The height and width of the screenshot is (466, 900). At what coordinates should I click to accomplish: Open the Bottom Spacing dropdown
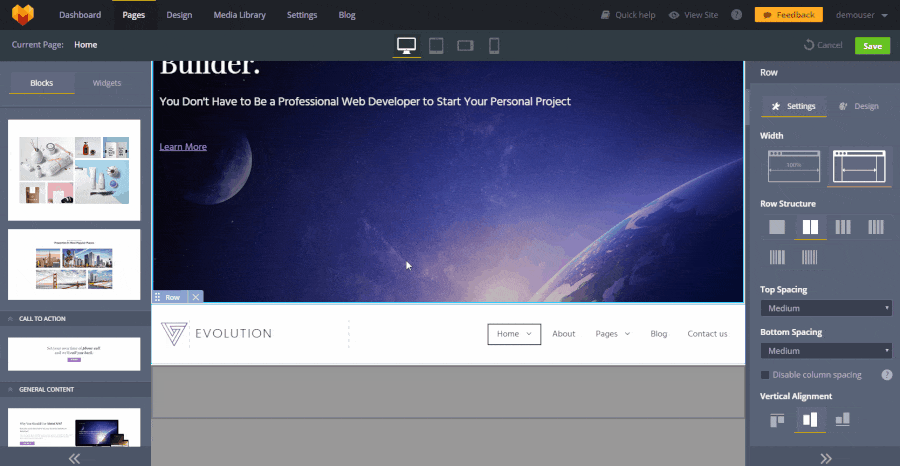click(x=825, y=351)
